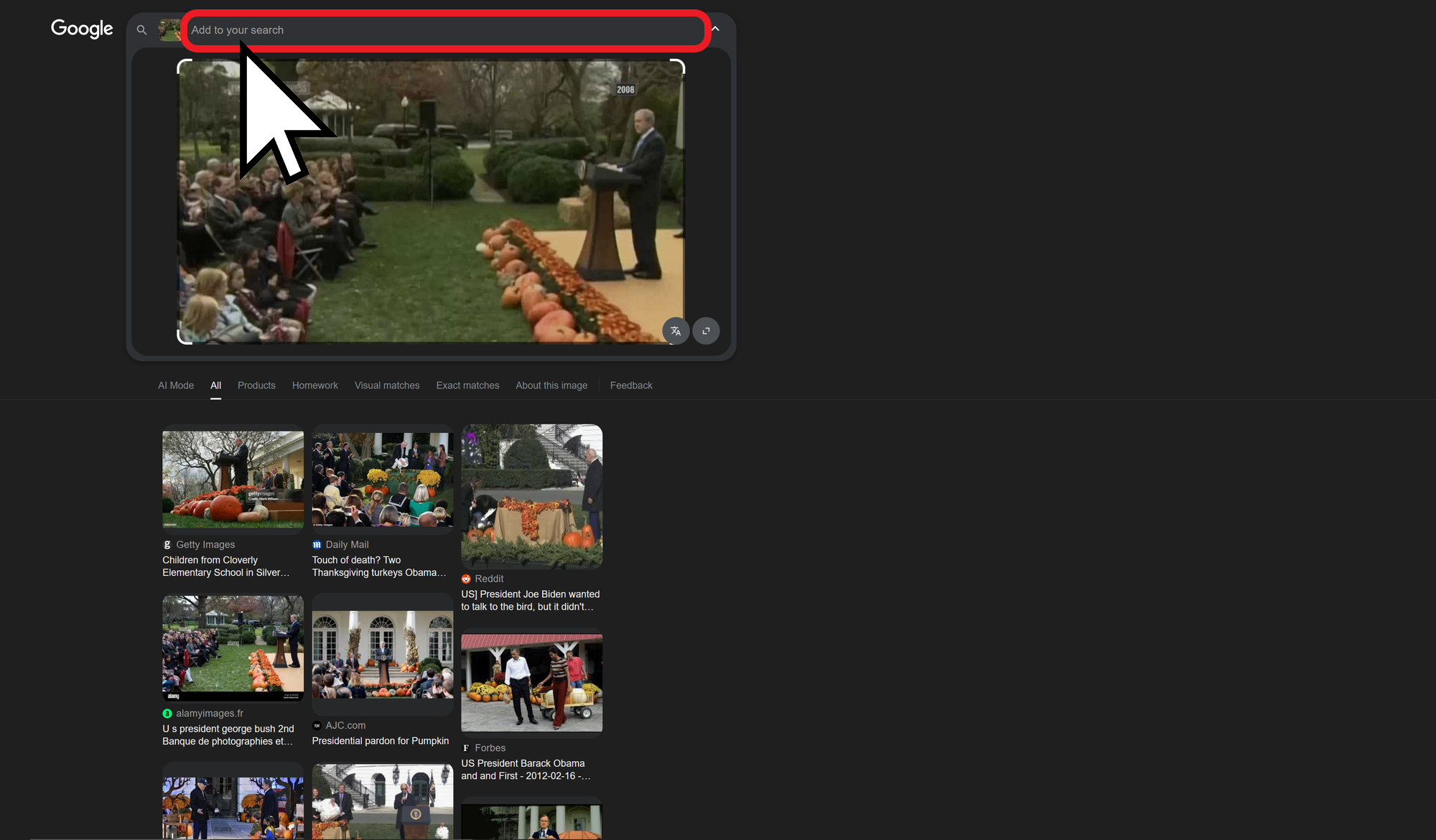Click the Forbes source icon
The image size is (1436, 840).
click(466, 747)
